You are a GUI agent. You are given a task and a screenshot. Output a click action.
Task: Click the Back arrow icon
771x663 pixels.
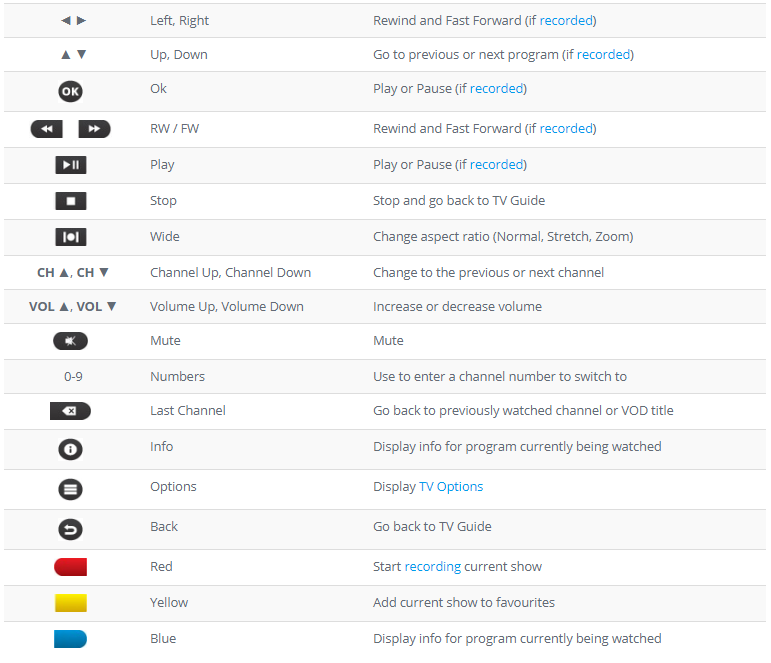pyautogui.click(x=70, y=530)
